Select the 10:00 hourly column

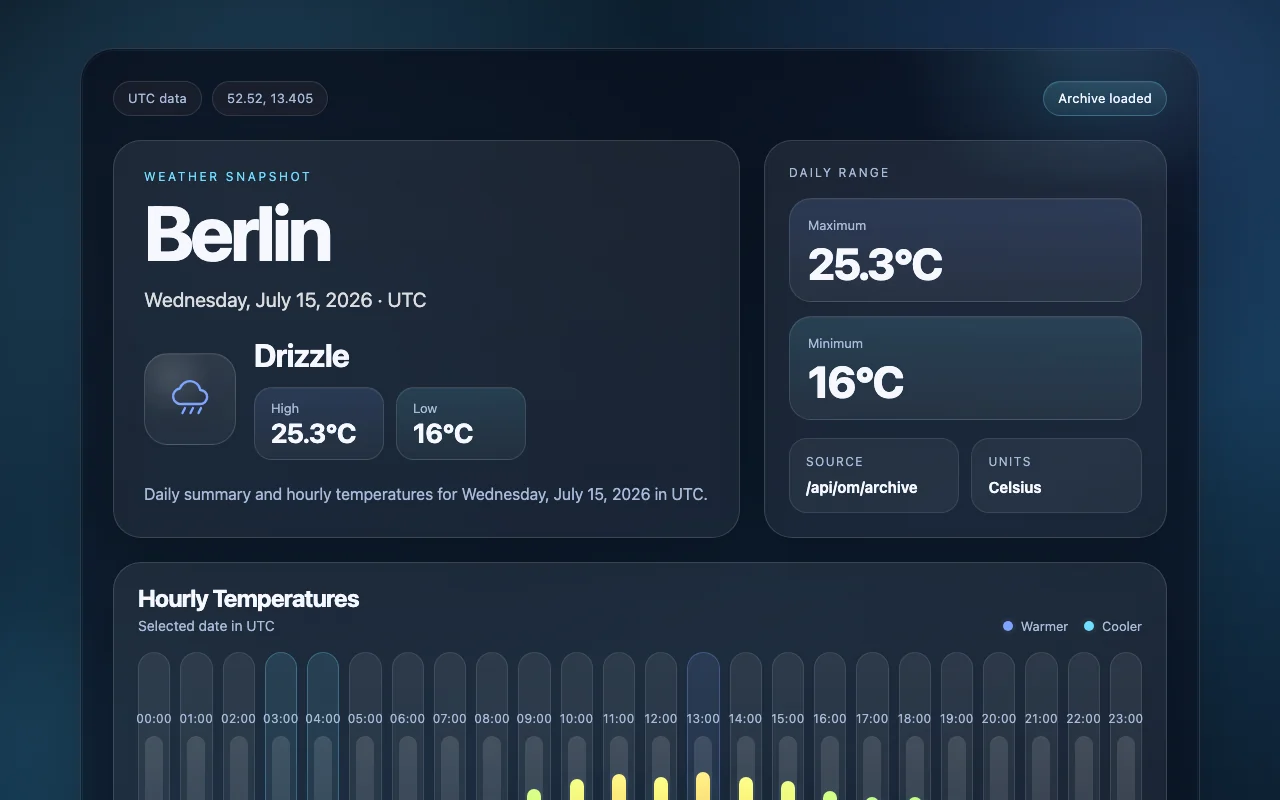click(577, 726)
